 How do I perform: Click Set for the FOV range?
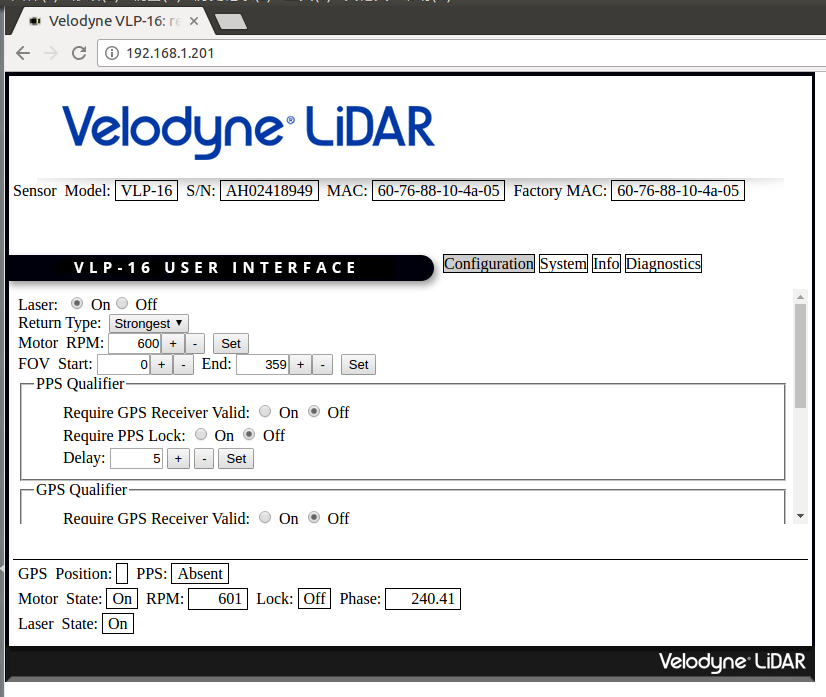point(358,365)
